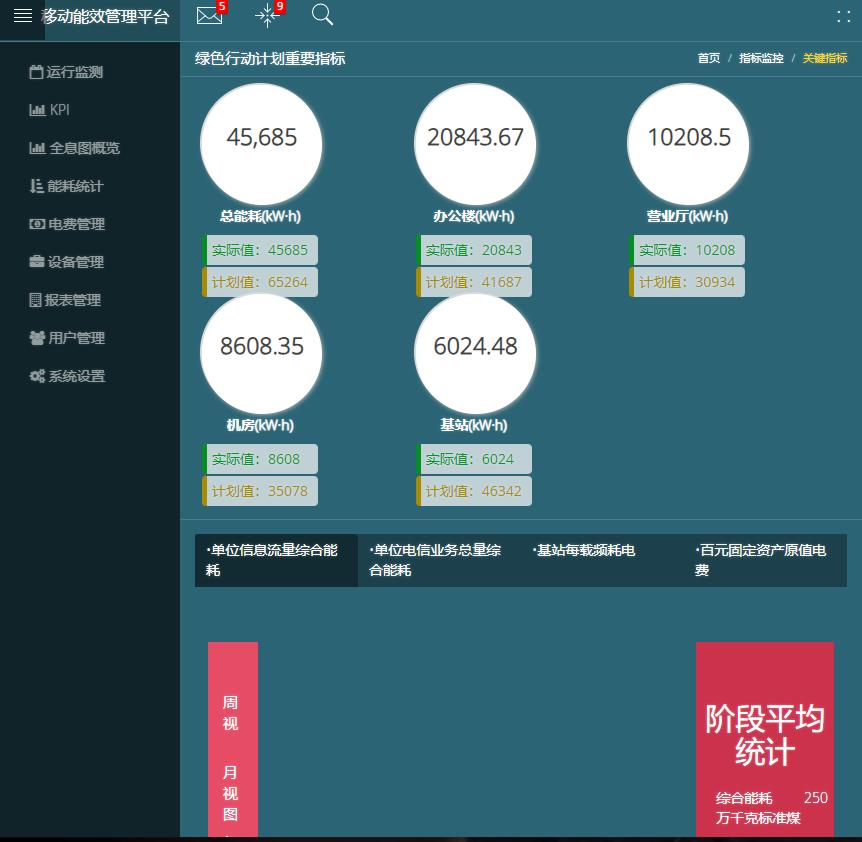The image size is (862, 842).
Task: Click the 绿色行动计划重要指标 heading
Action: coord(270,58)
